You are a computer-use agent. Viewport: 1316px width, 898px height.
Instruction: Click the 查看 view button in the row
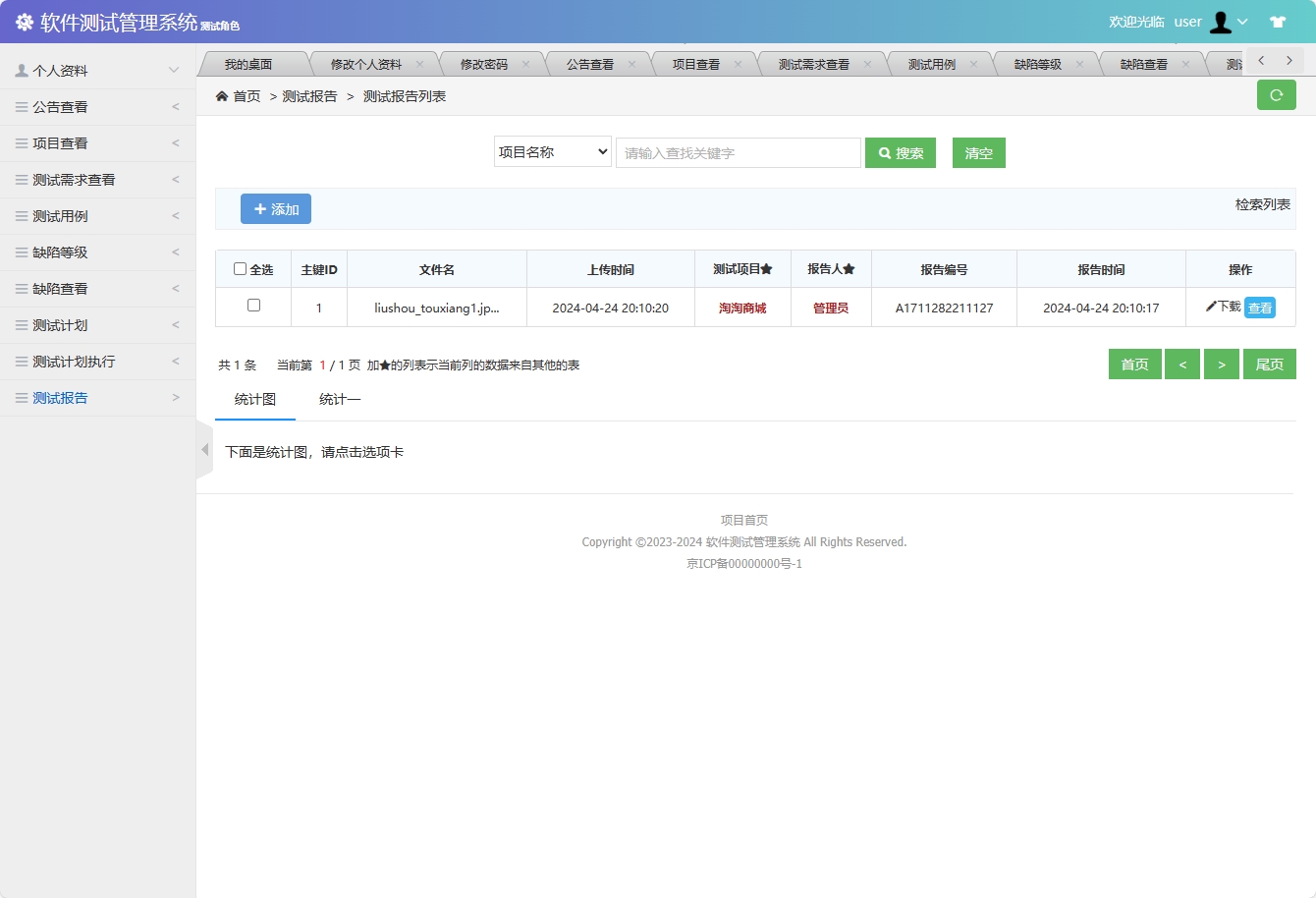click(x=1261, y=308)
